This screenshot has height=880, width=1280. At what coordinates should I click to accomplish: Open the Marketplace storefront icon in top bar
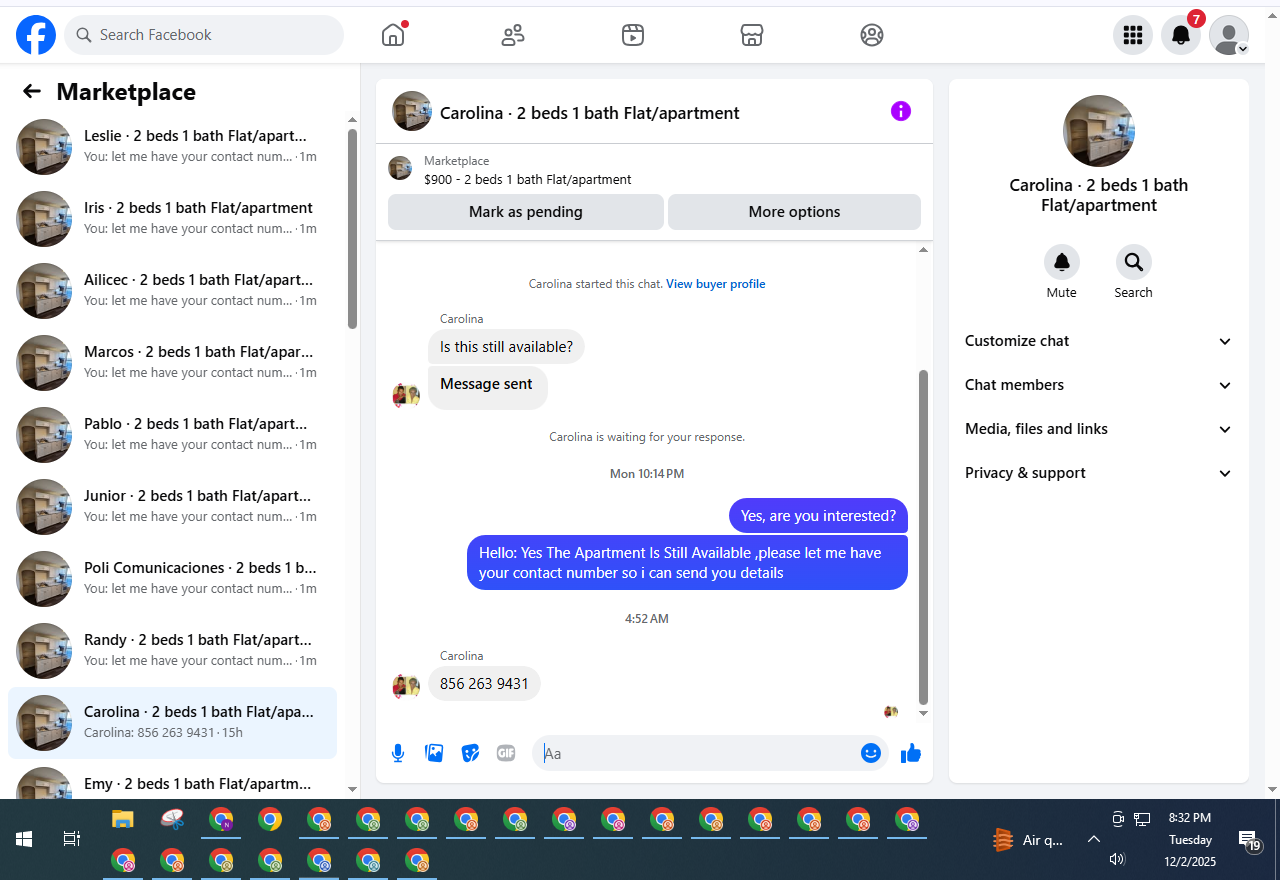pyautogui.click(x=752, y=35)
